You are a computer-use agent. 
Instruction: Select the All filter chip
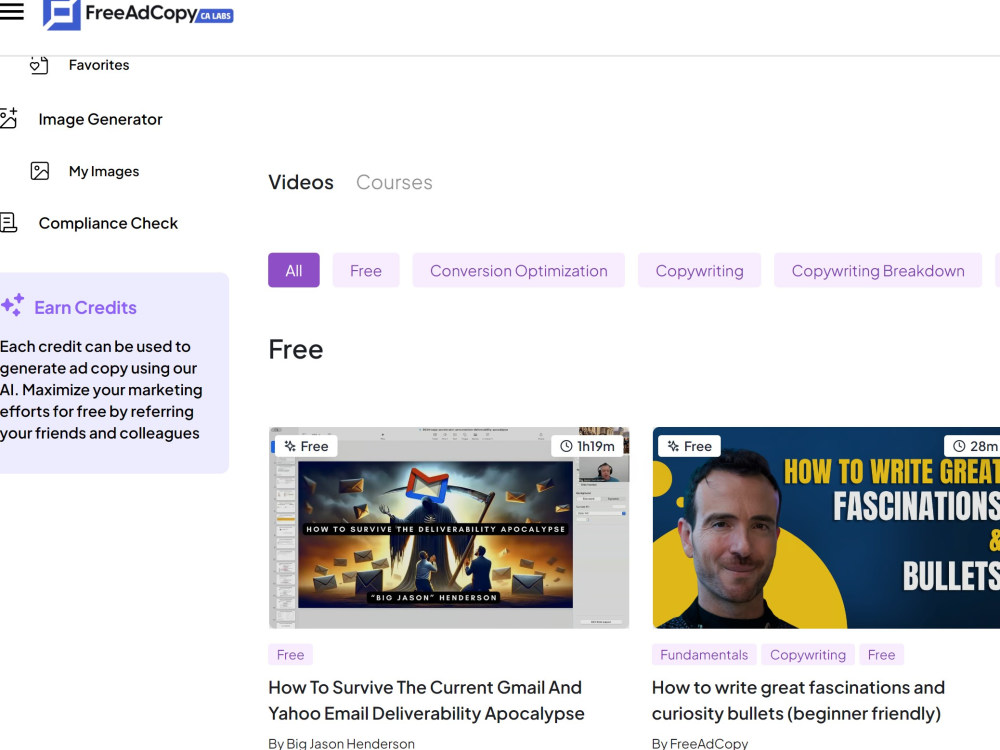293,270
